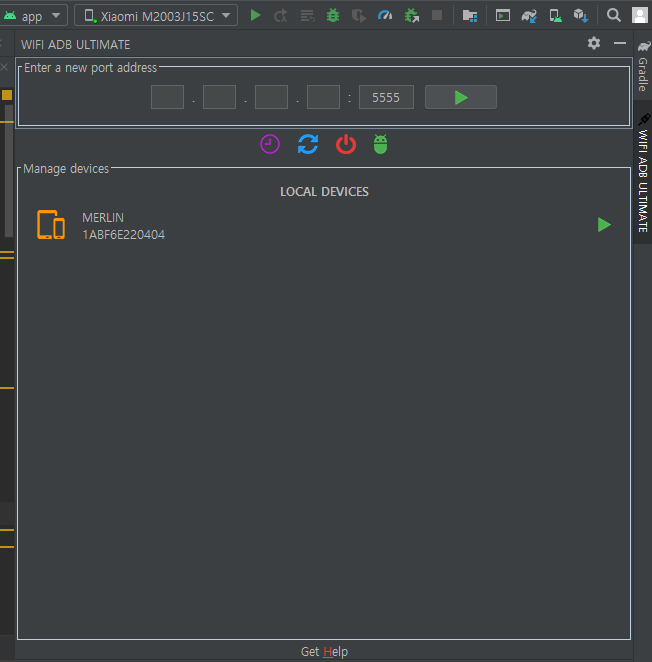The width and height of the screenshot is (652, 662).
Task: Click the Run with Coverage icon
Action: pos(359,16)
